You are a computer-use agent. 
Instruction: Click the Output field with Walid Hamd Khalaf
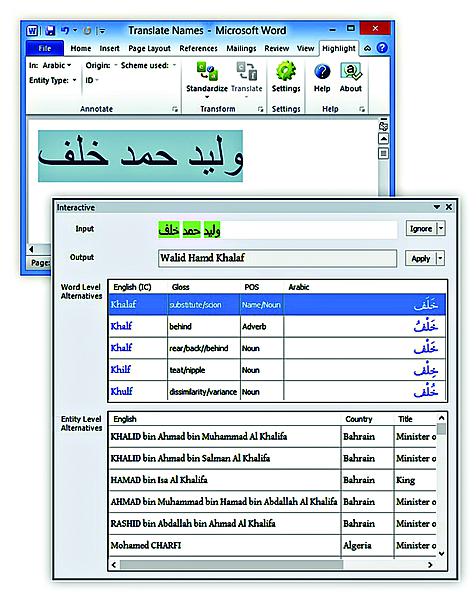[x=277, y=258]
